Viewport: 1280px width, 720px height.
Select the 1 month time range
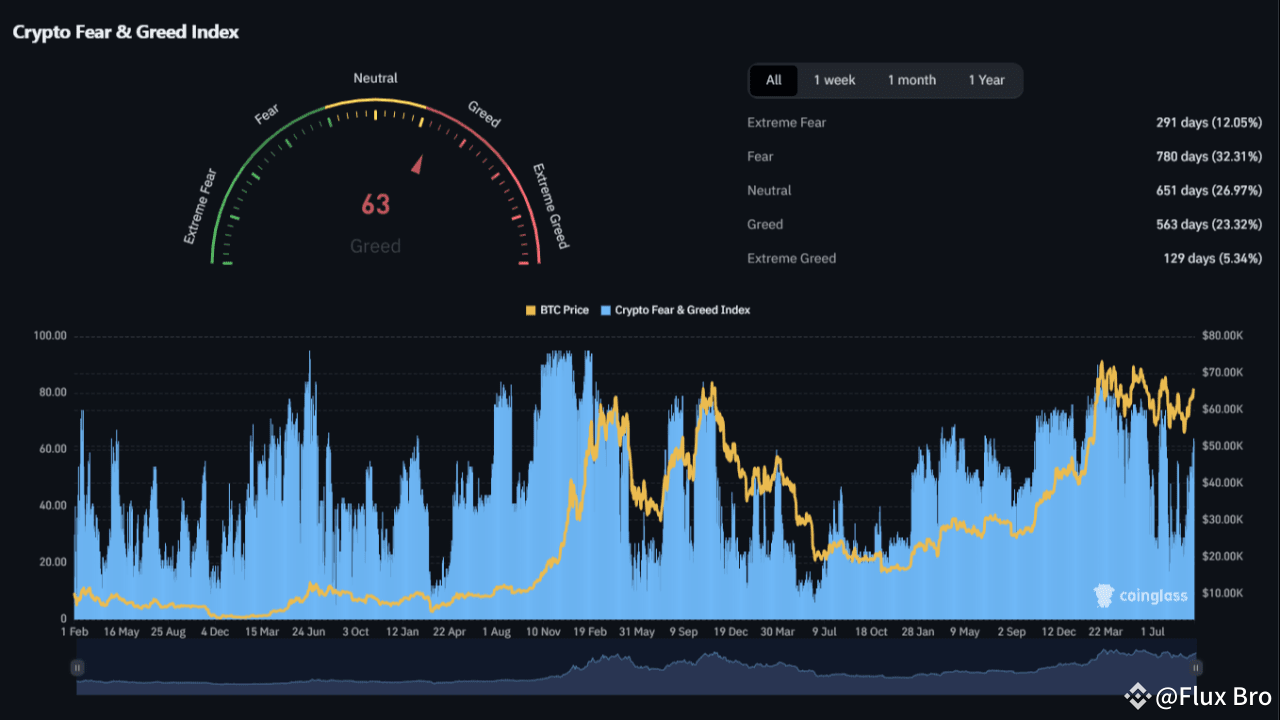(x=911, y=80)
